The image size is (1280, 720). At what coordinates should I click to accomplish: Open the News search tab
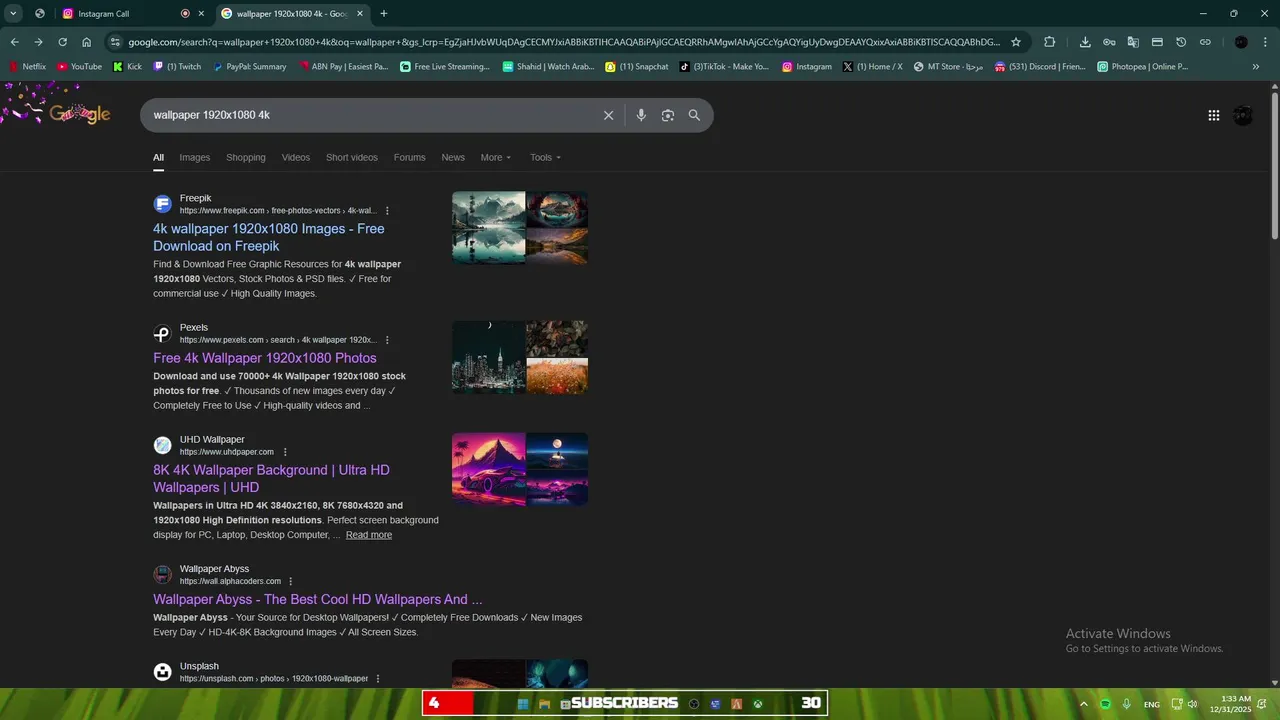coord(453,157)
